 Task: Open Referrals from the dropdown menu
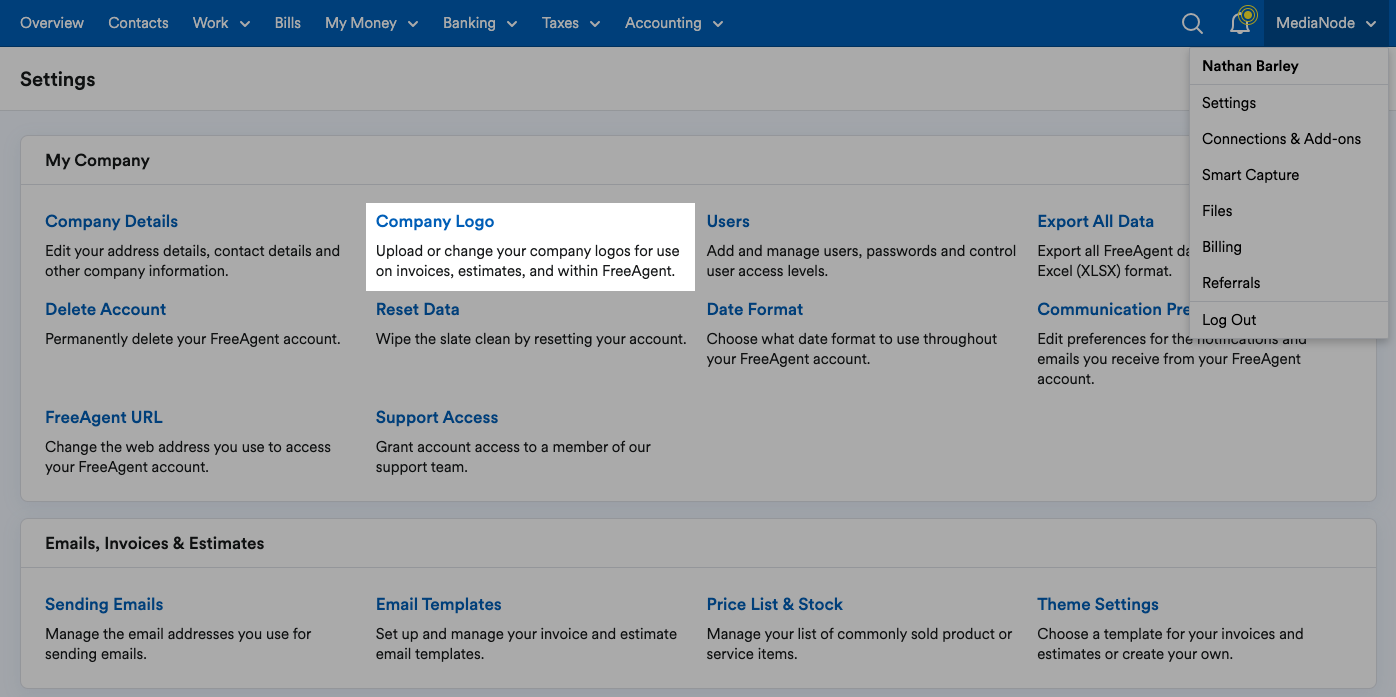click(1231, 283)
